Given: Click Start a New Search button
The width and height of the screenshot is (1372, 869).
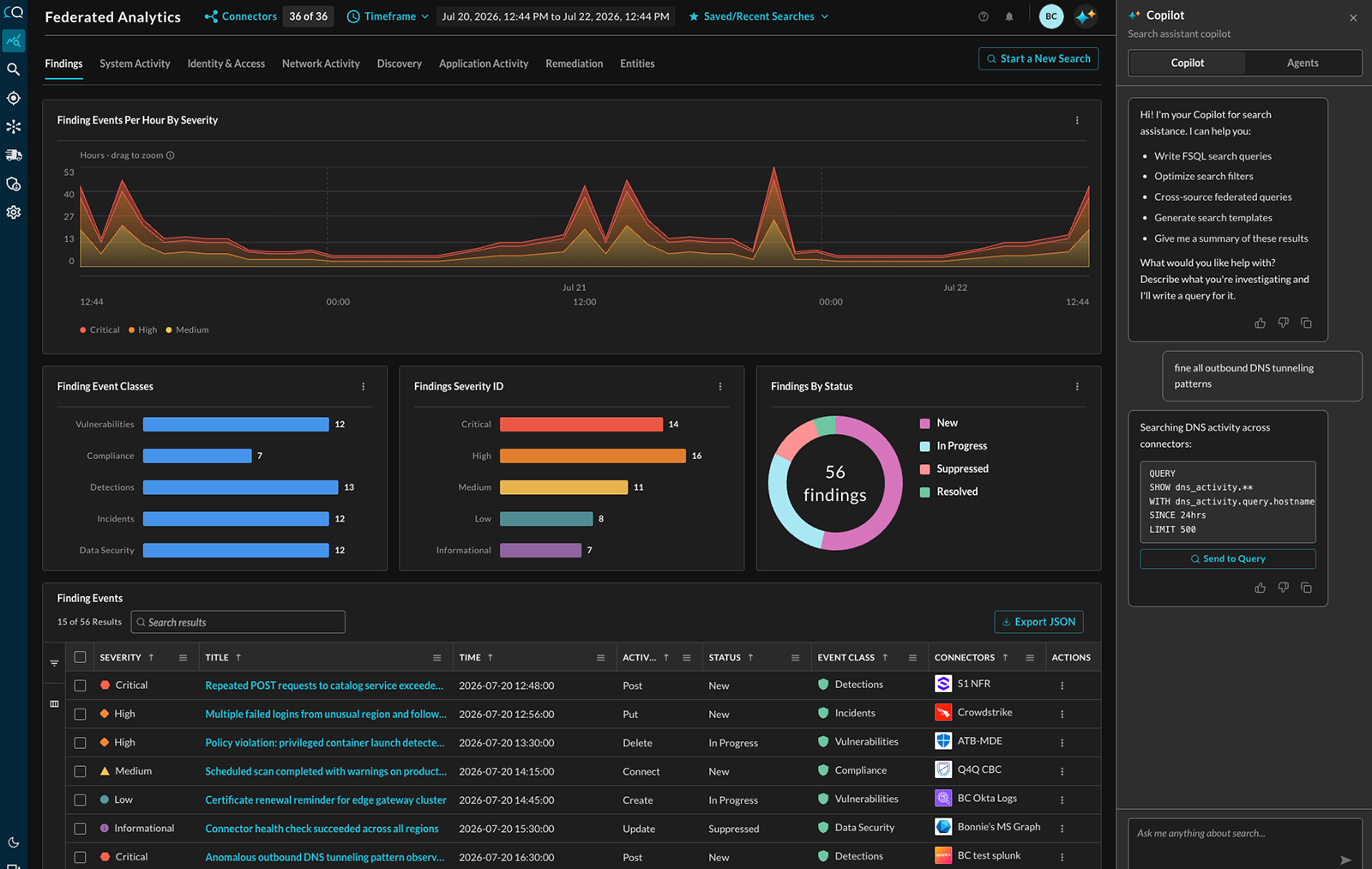Looking at the screenshot, I should pyautogui.click(x=1038, y=58).
